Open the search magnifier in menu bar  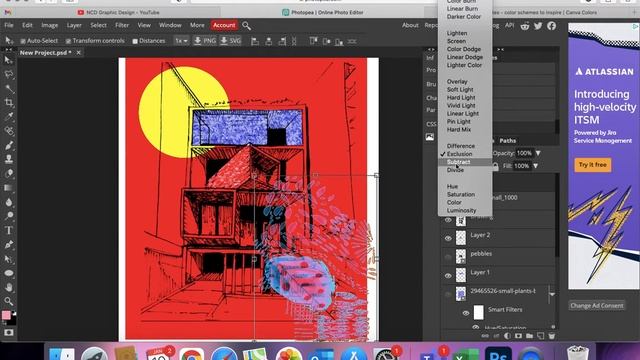tap(246, 26)
